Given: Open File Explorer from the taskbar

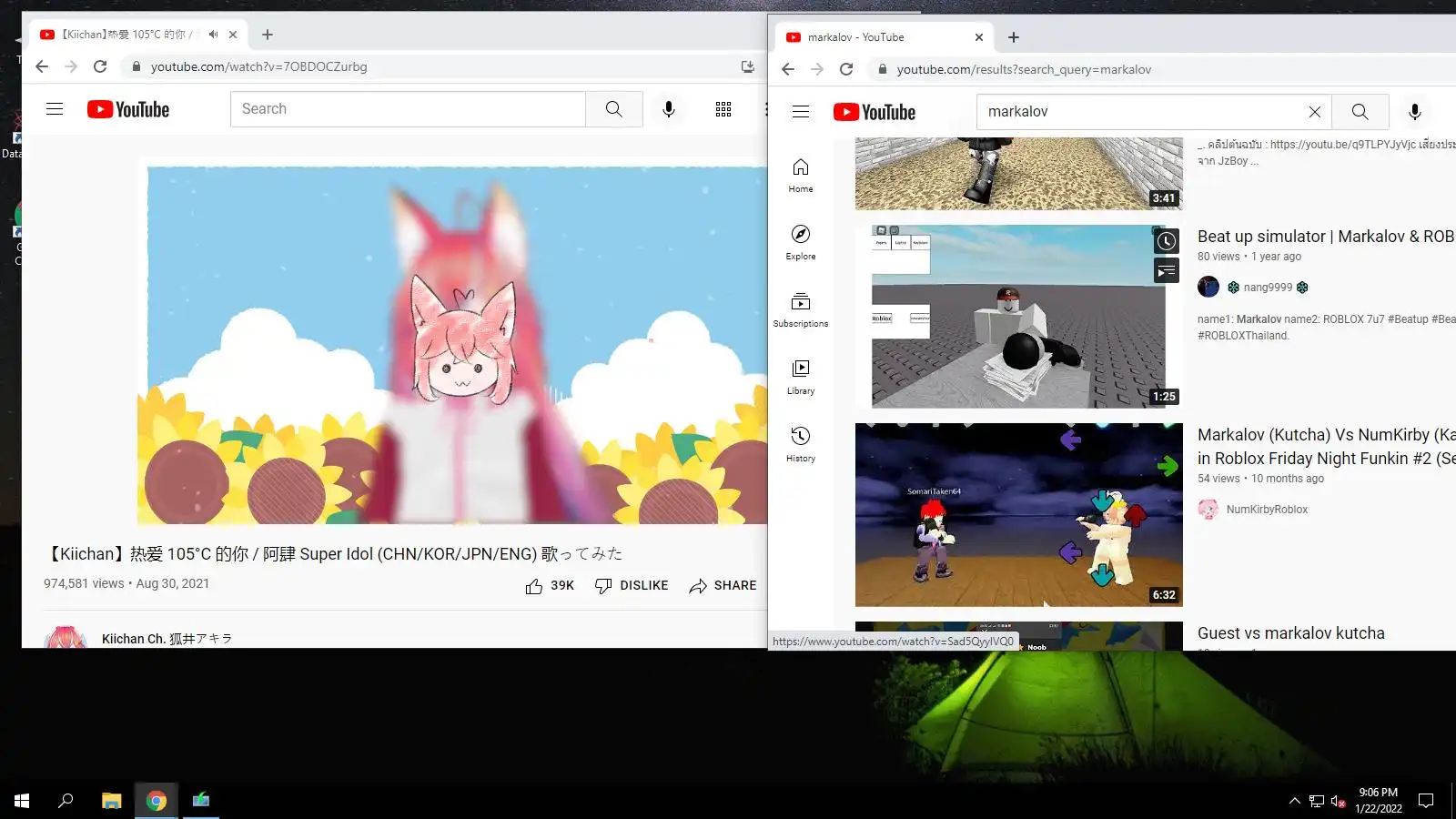Looking at the screenshot, I should pos(111,801).
